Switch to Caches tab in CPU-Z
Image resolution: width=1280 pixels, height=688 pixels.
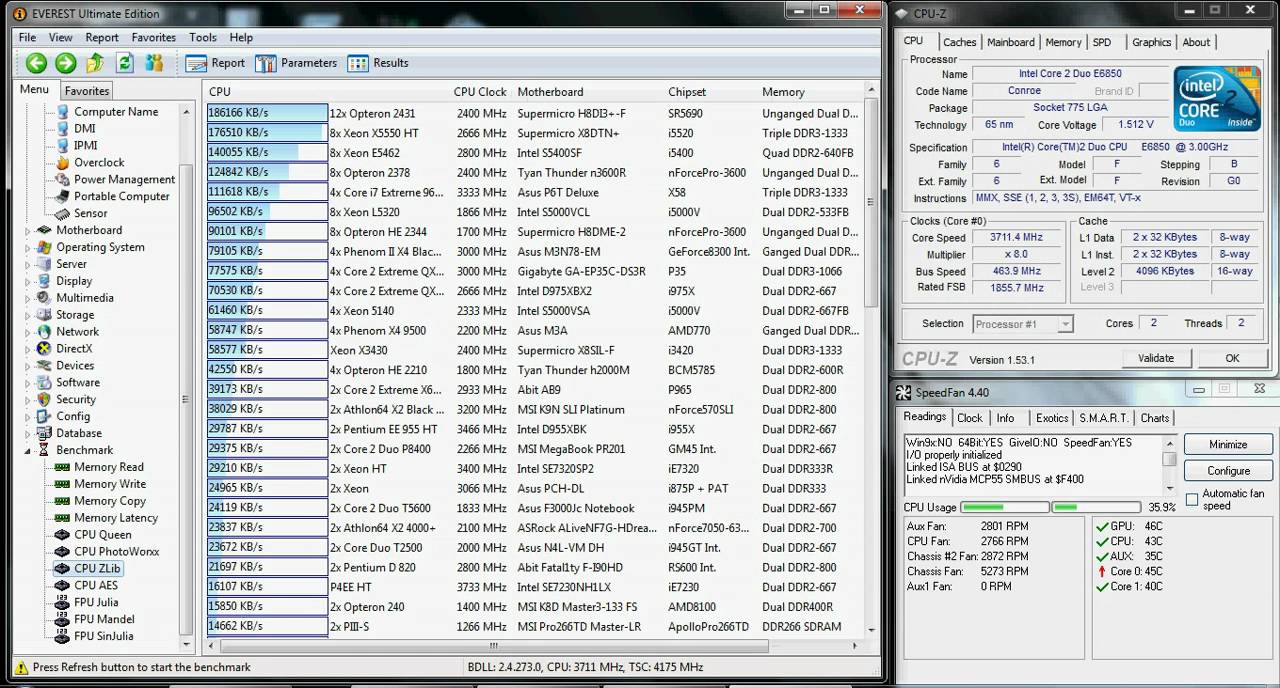pyautogui.click(x=959, y=42)
